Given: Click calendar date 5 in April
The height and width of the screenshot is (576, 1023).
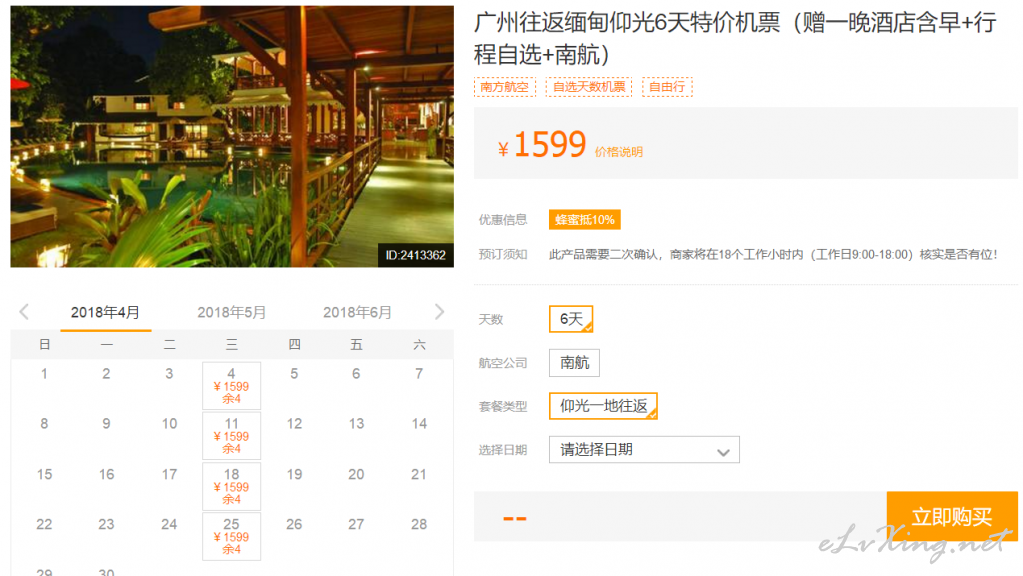Looking at the screenshot, I should [294, 374].
